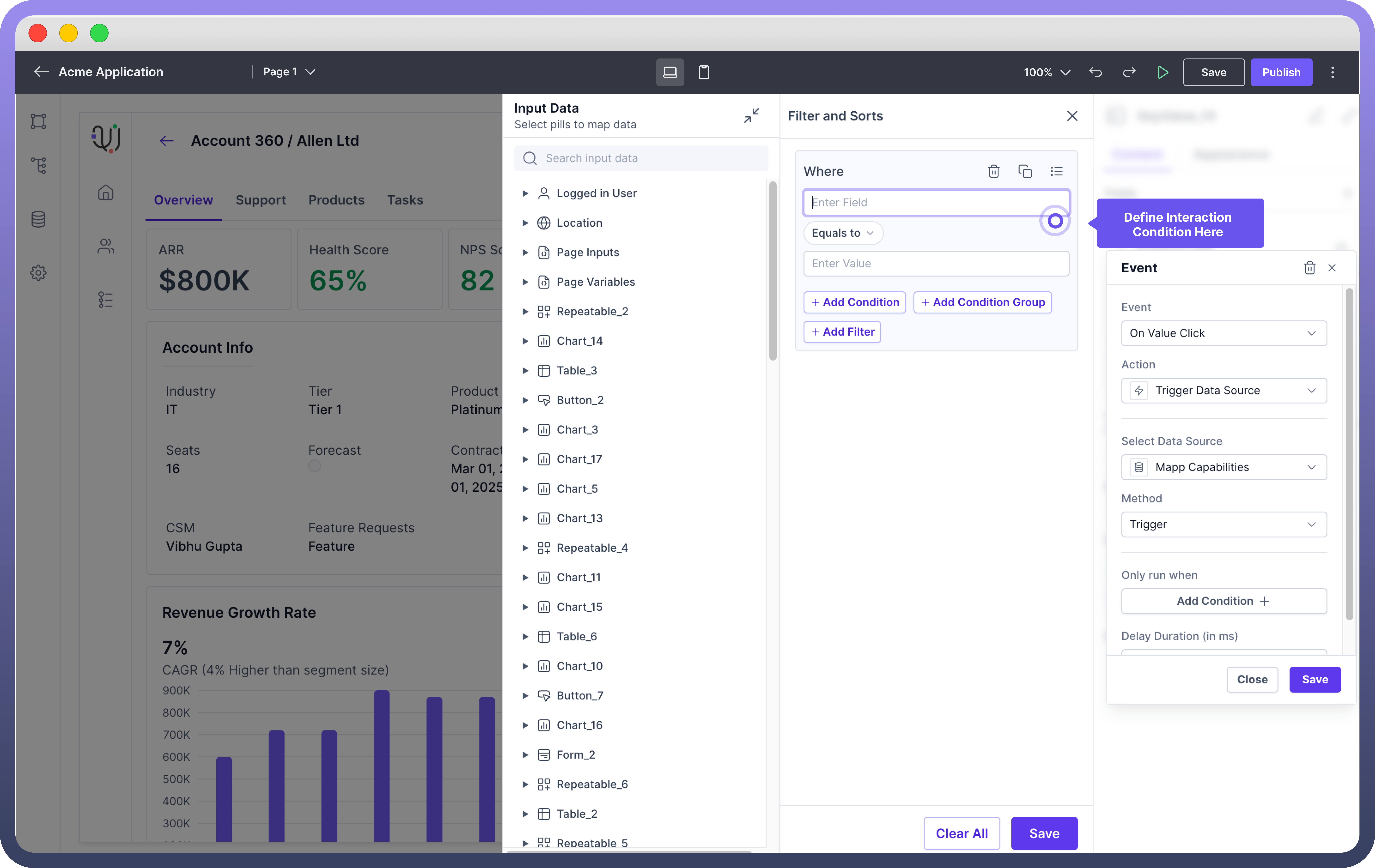Click the preview play icon in toolbar
1375x868 pixels.
(x=1163, y=72)
